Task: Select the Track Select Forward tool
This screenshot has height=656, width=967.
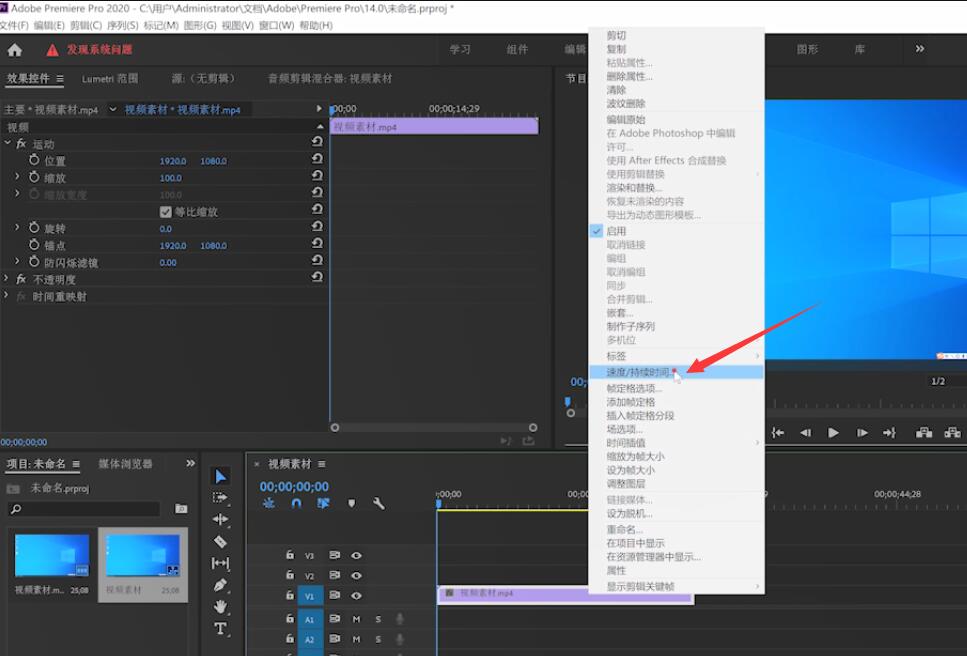Action: coord(220,498)
